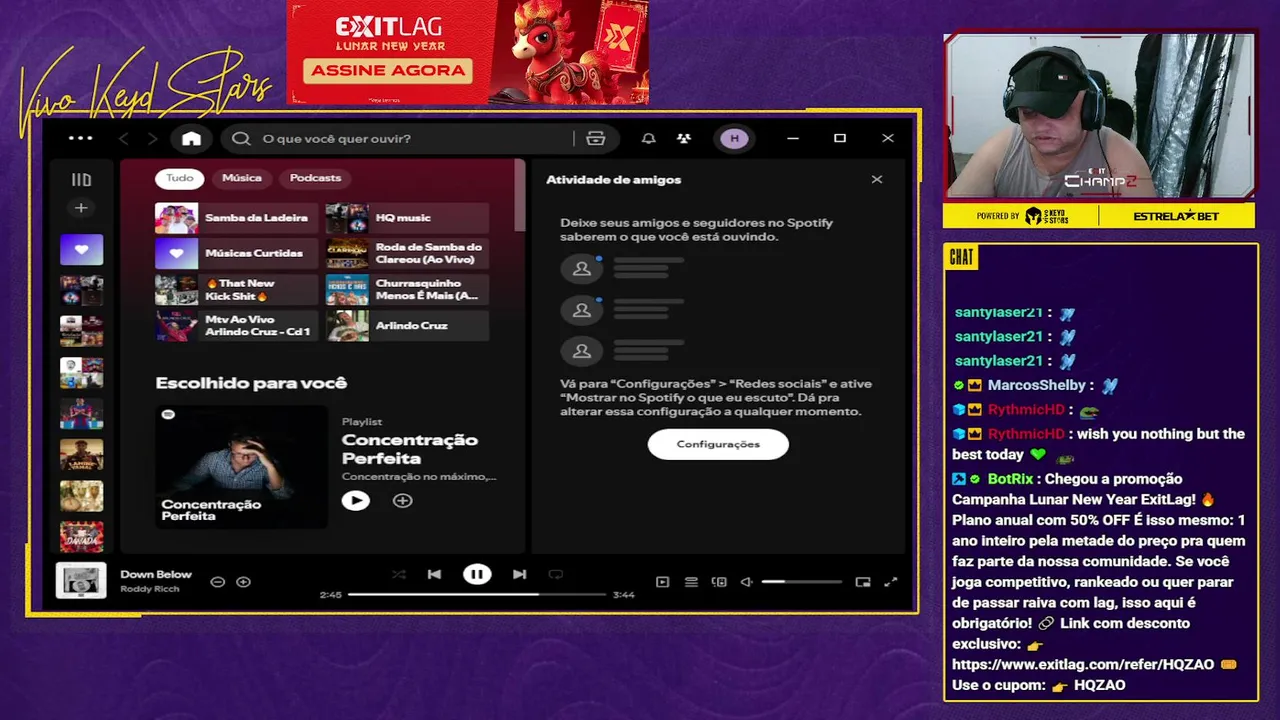
Task: Click the minus icon beside Down Below
Action: click(x=217, y=581)
